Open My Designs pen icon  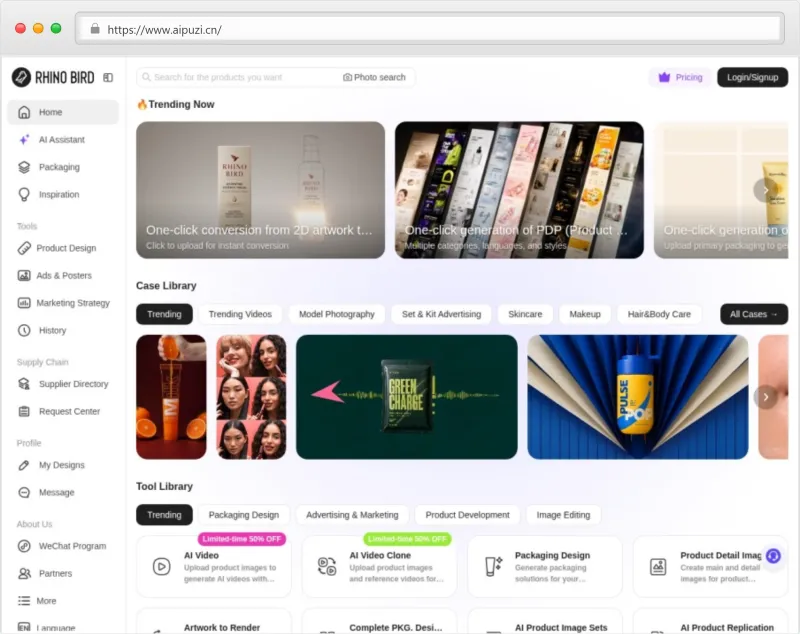click(24, 465)
